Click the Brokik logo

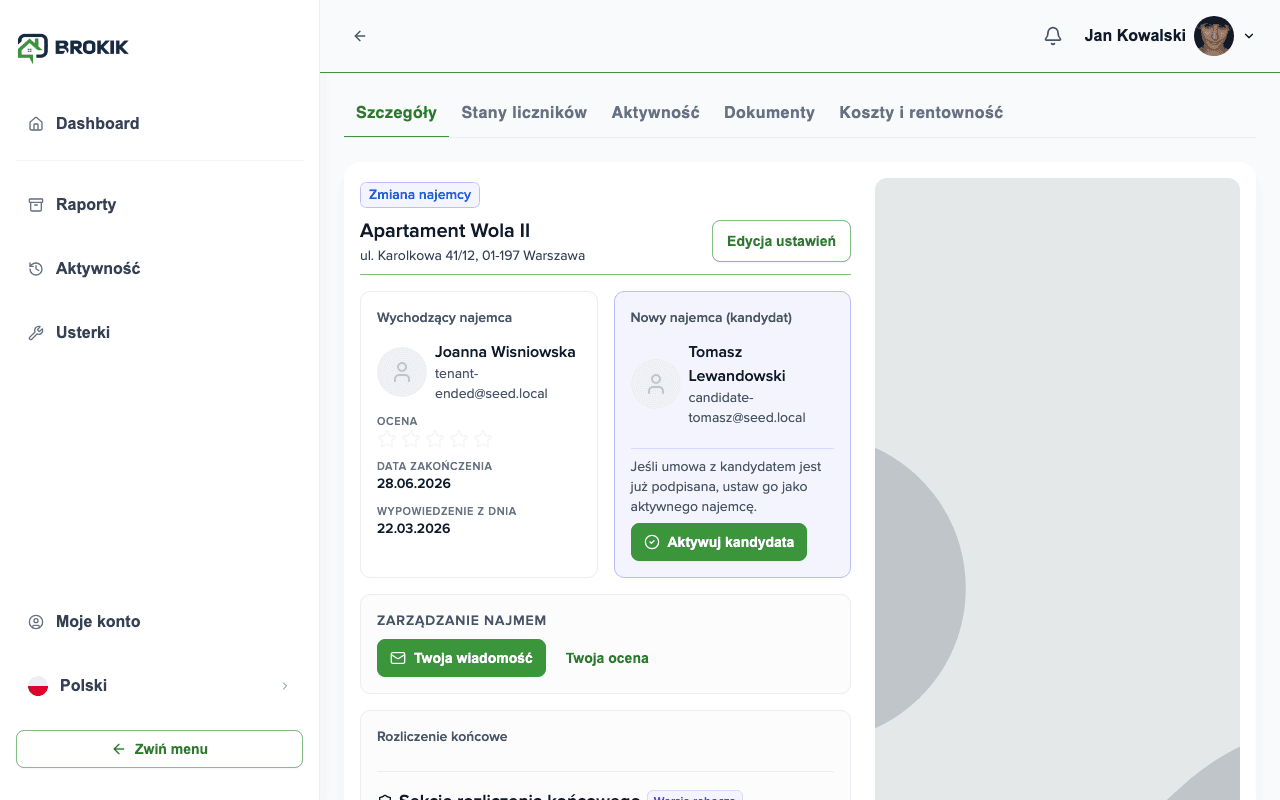point(73,47)
